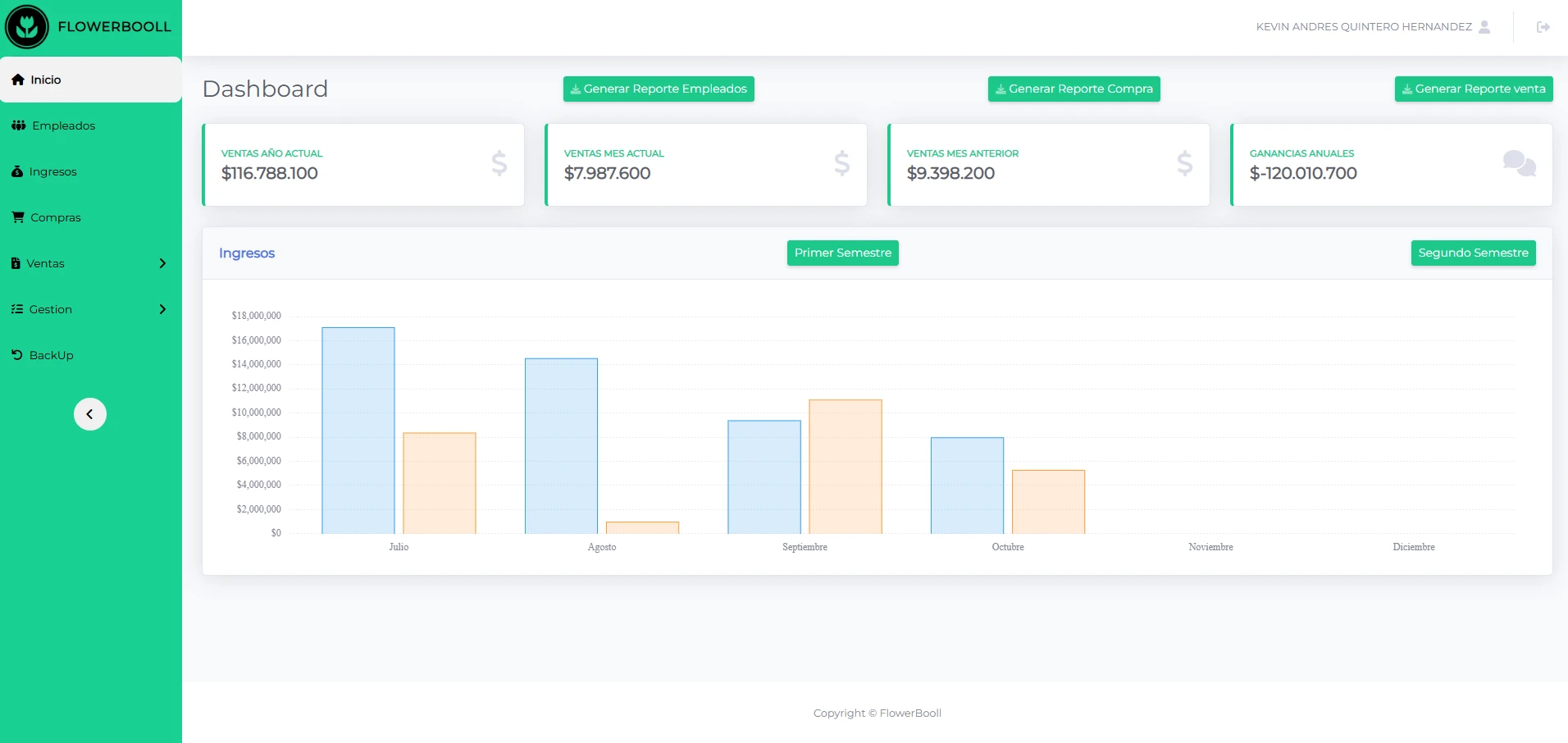Open the BackUp sidebar entry
Screen dimensions: 1568x743
pos(91,355)
